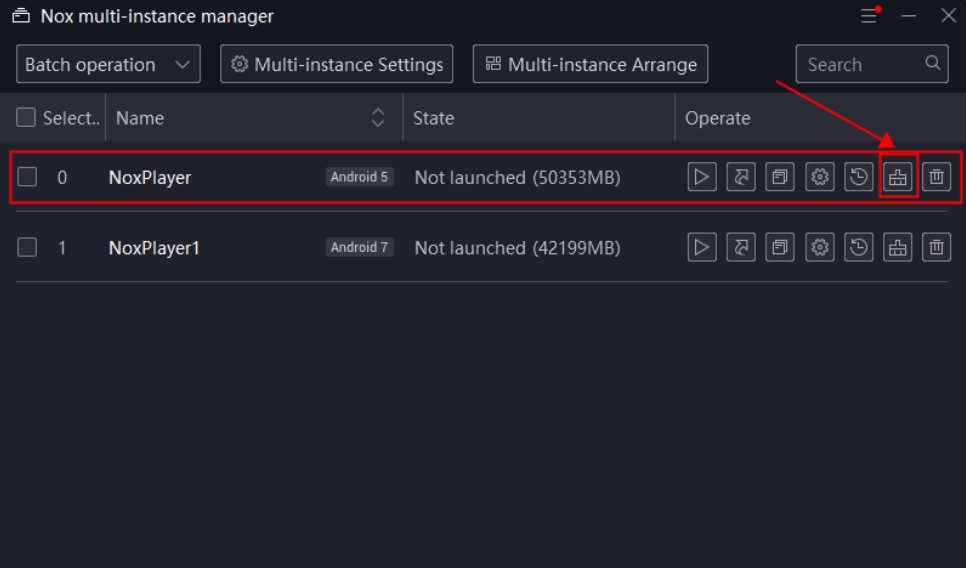Expand the Batch operation dropdown
This screenshot has width=966, height=568.
pos(108,64)
